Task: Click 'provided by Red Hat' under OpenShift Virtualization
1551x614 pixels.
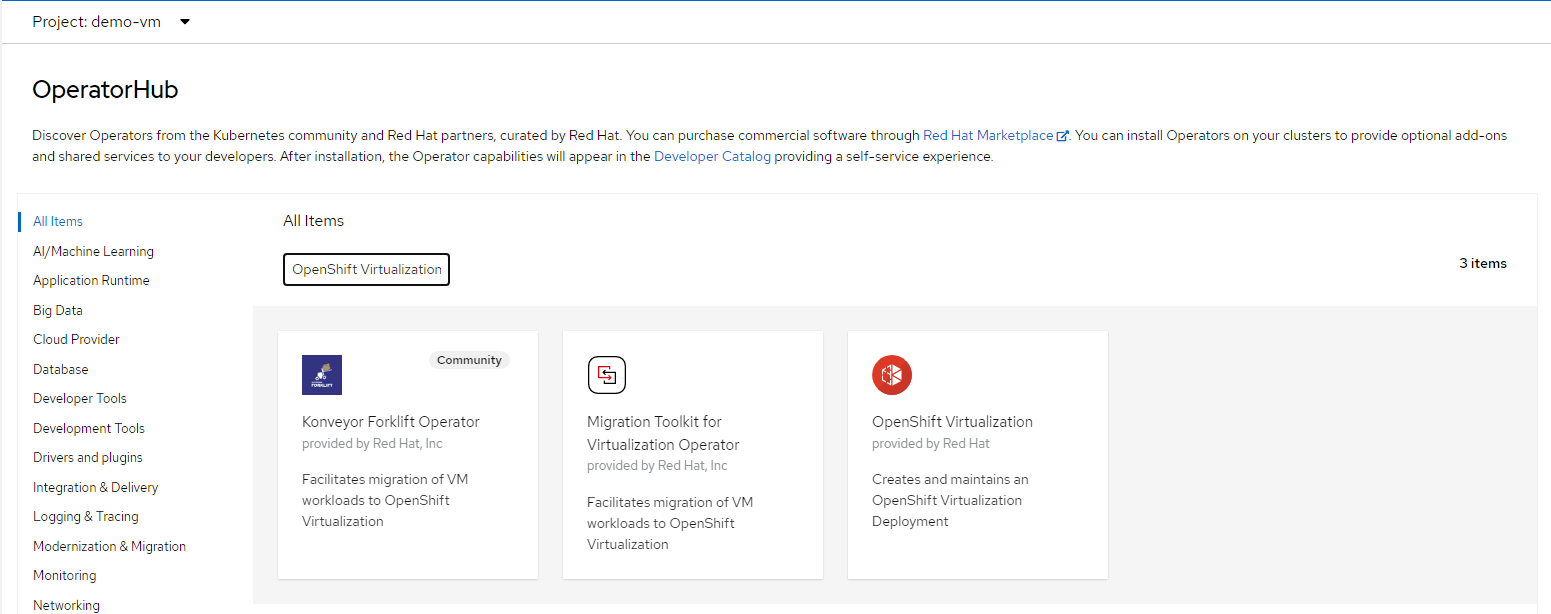Action: (x=931, y=444)
